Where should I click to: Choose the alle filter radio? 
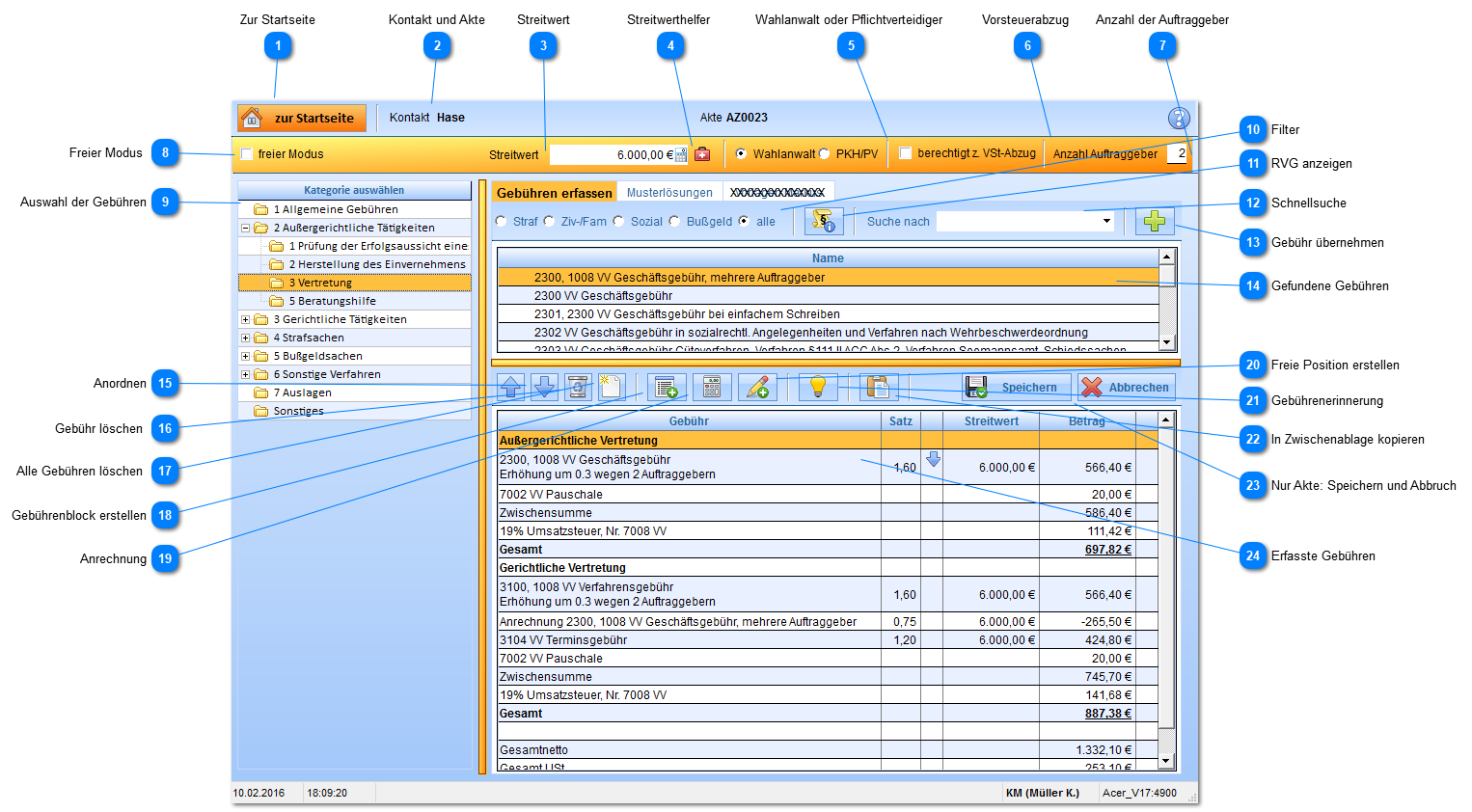click(x=744, y=221)
